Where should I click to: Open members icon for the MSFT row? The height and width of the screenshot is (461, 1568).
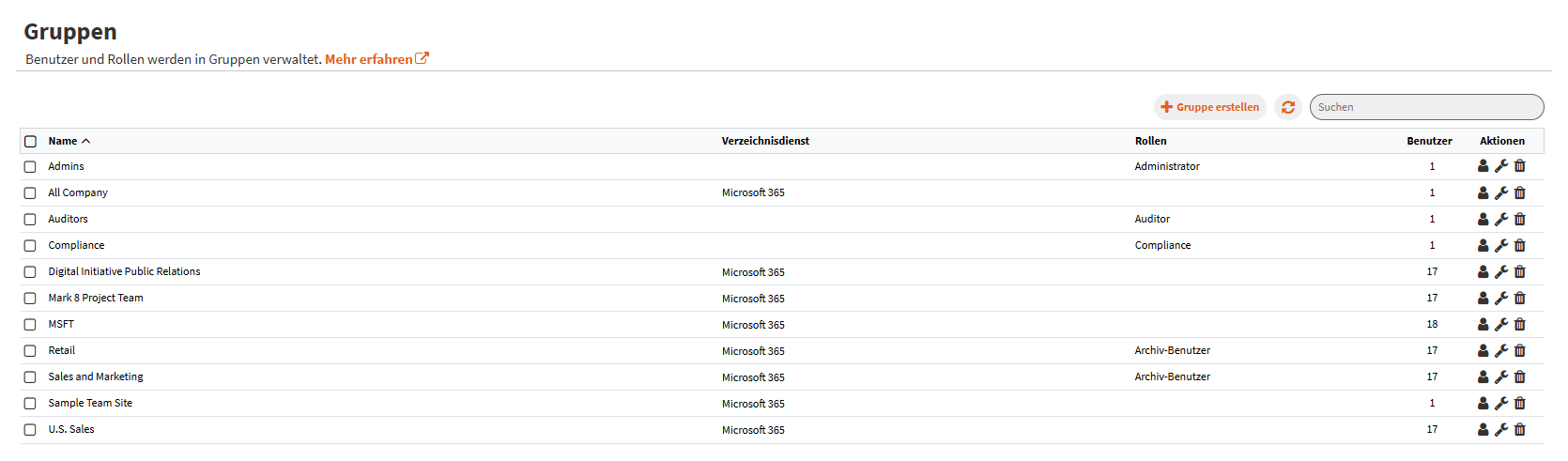point(1483,324)
